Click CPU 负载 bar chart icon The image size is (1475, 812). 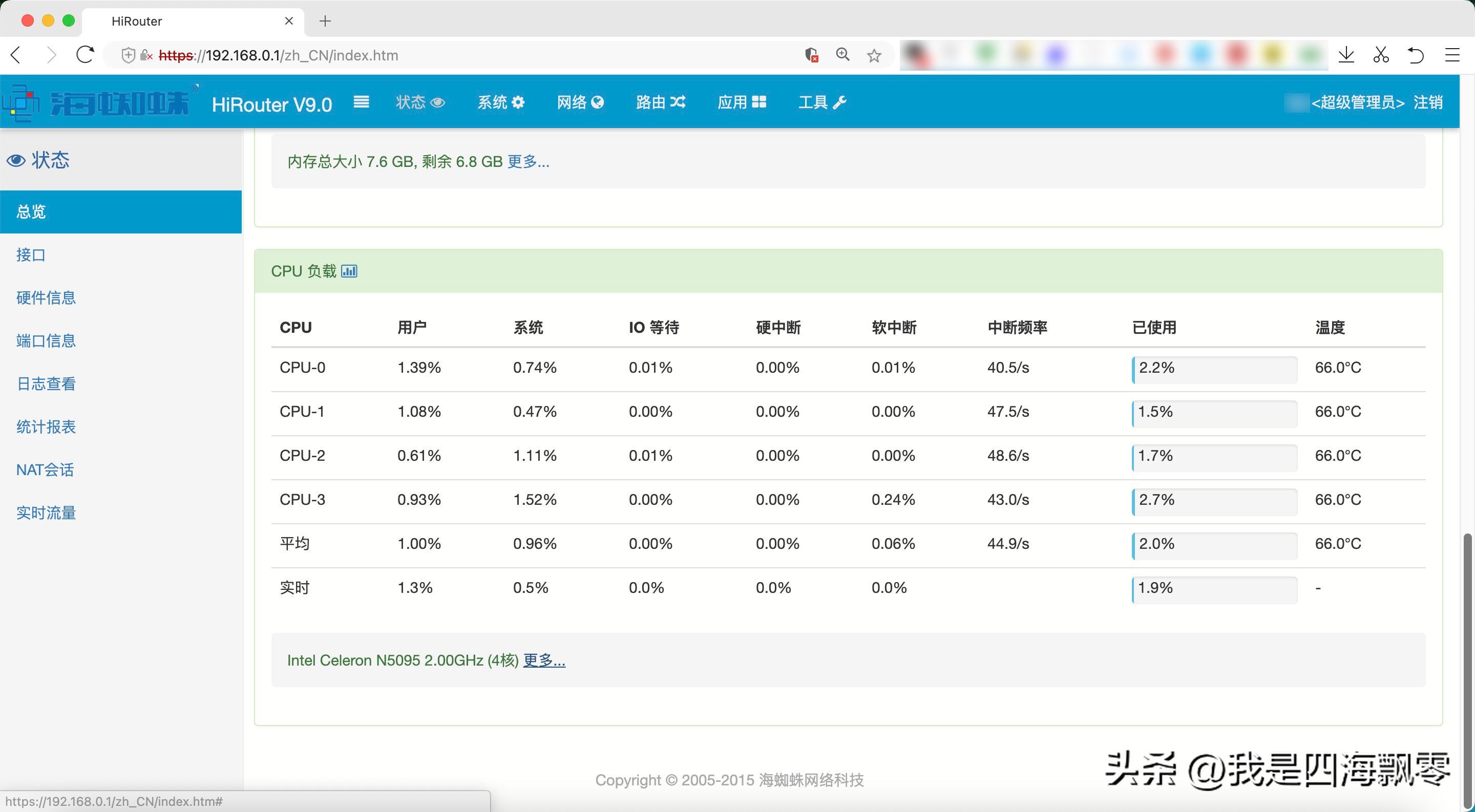point(349,271)
